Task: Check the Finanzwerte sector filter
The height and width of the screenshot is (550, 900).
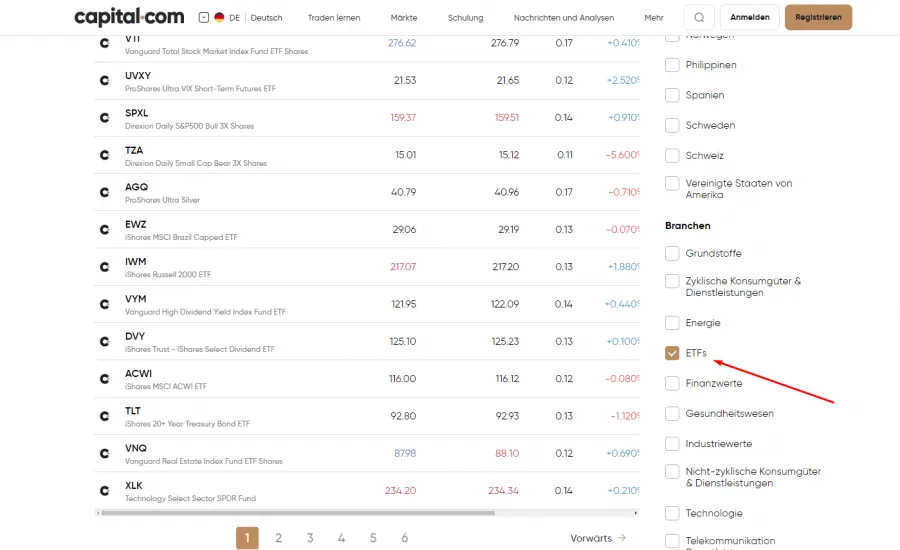Action: coord(672,384)
